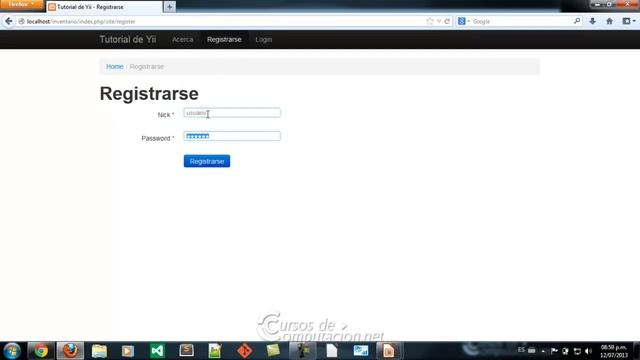Image resolution: width=640 pixels, height=360 pixels.
Task: Open the network tray icon
Action: pyautogui.click(x=577, y=351)
